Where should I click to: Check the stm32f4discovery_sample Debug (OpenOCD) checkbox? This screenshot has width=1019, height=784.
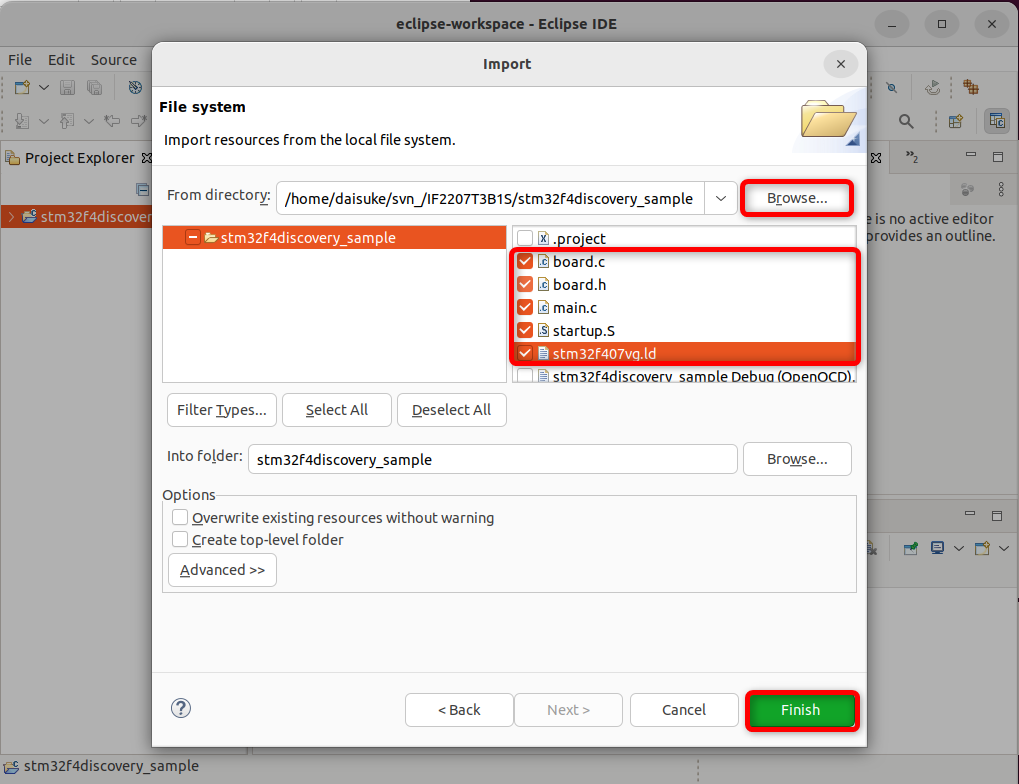tap(525, 376)
